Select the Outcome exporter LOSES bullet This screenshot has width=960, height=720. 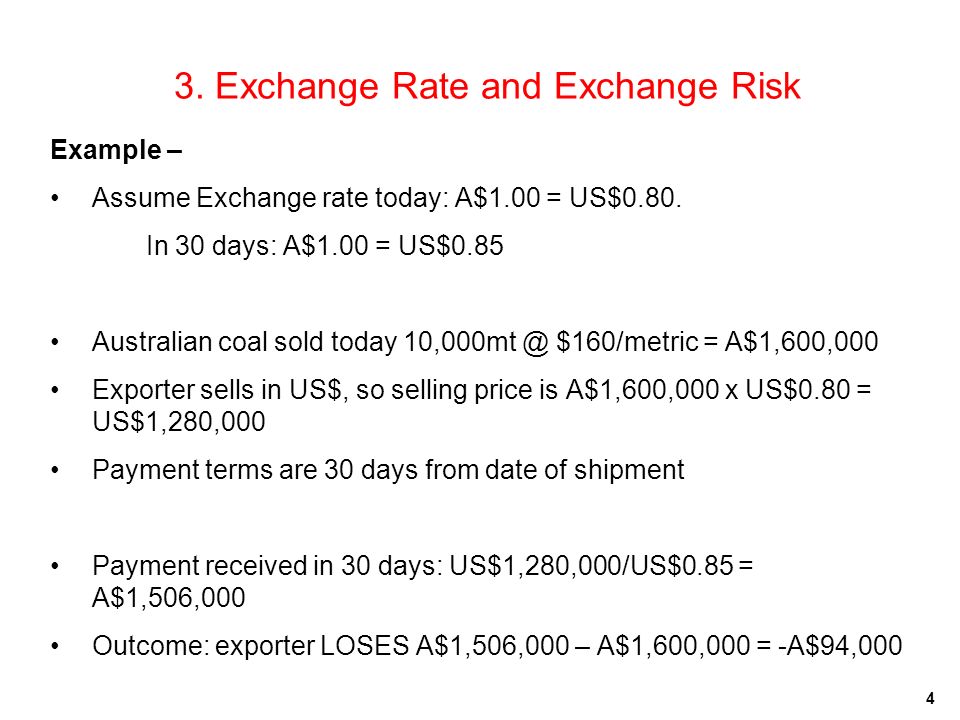pos(497,645)
